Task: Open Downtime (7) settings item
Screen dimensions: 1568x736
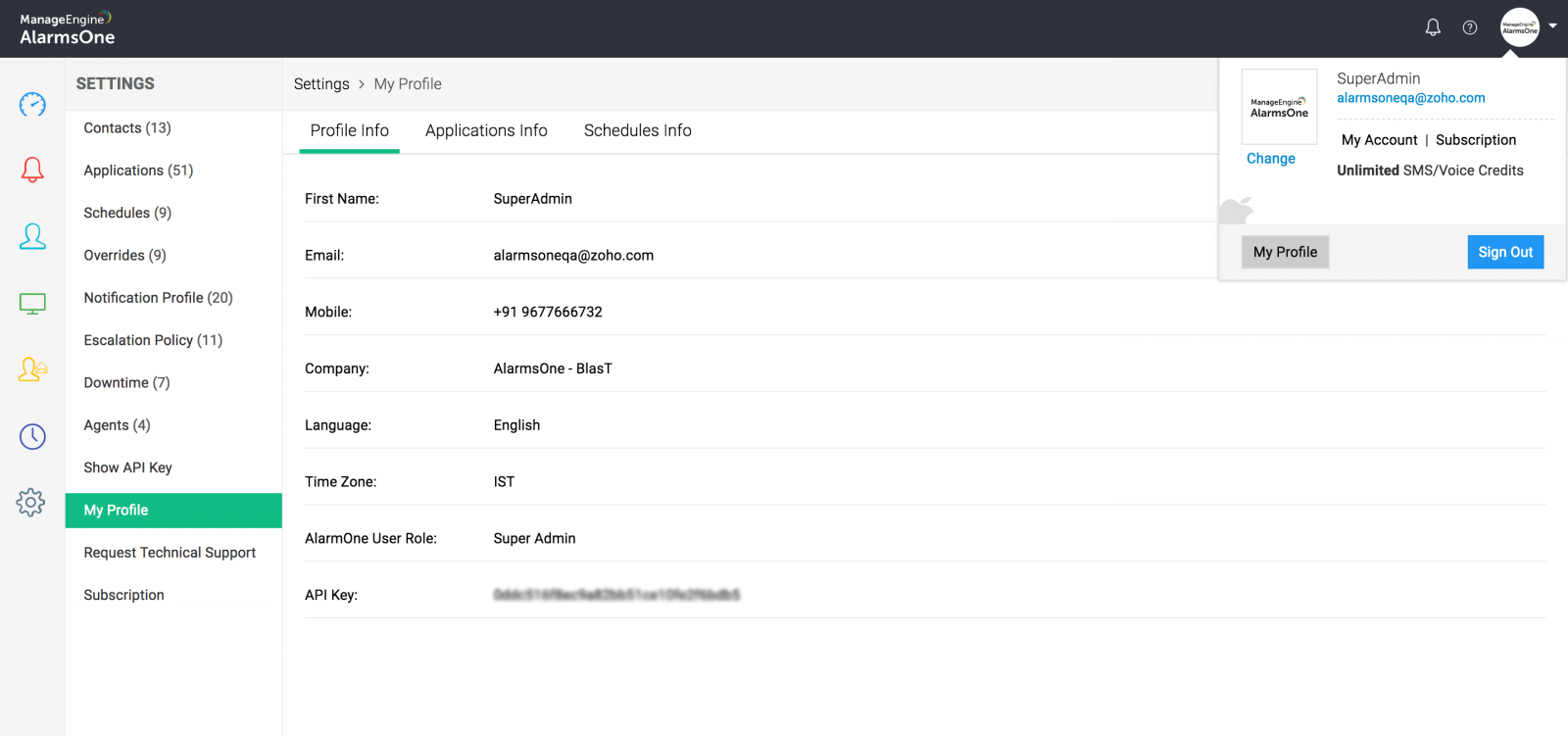Action: click(x=126, y=382)
